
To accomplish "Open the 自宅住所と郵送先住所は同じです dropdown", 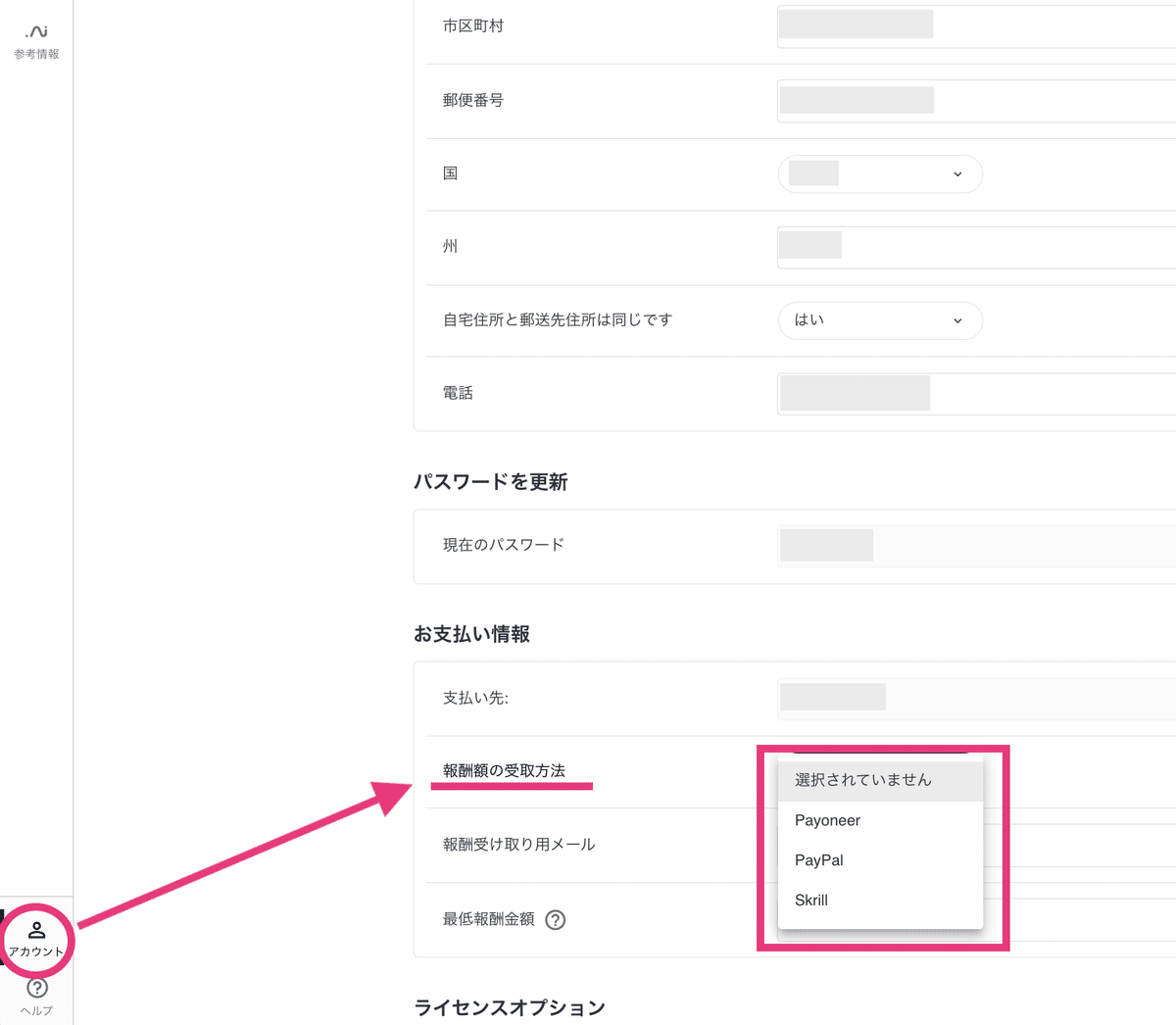I will (879, 320).
